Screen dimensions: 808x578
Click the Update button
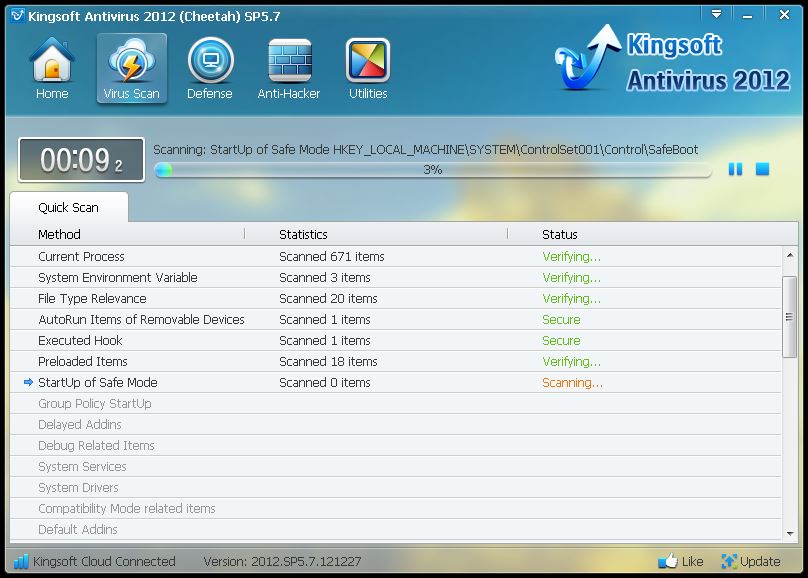pos(751,561)
